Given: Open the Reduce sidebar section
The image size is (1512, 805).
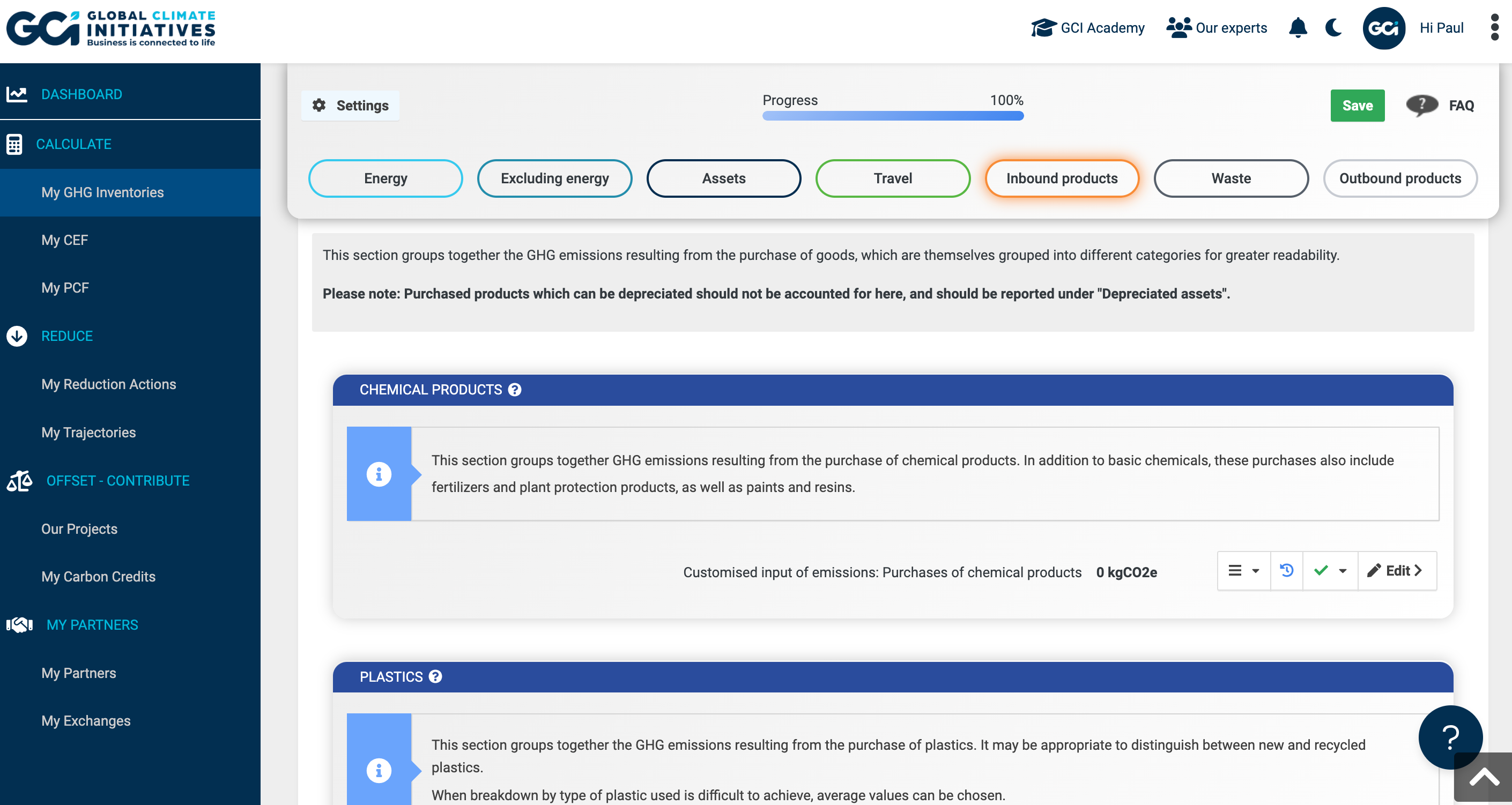Looking at the screenshot, I should [x=67, y=336].
